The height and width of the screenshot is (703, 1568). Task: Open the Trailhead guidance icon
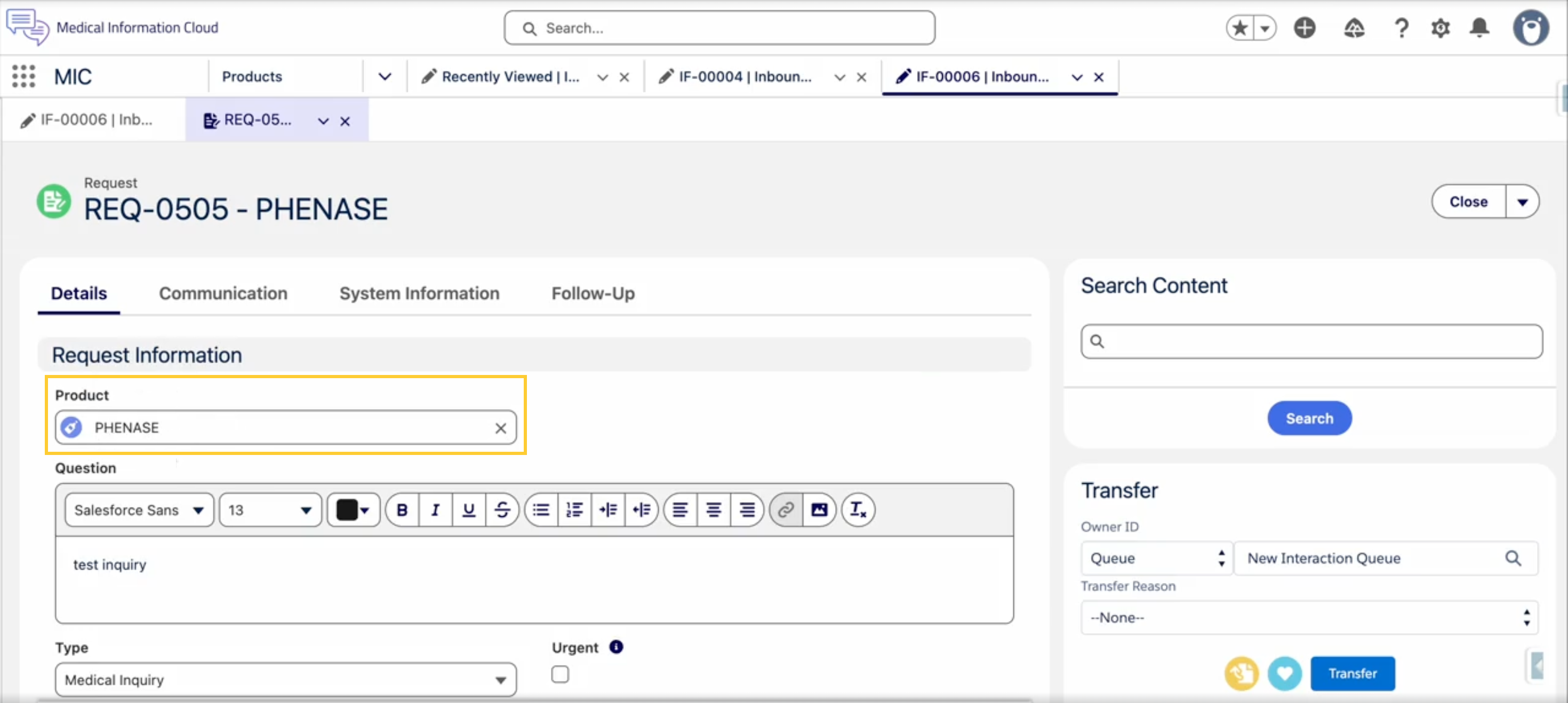click(1354, 28)
